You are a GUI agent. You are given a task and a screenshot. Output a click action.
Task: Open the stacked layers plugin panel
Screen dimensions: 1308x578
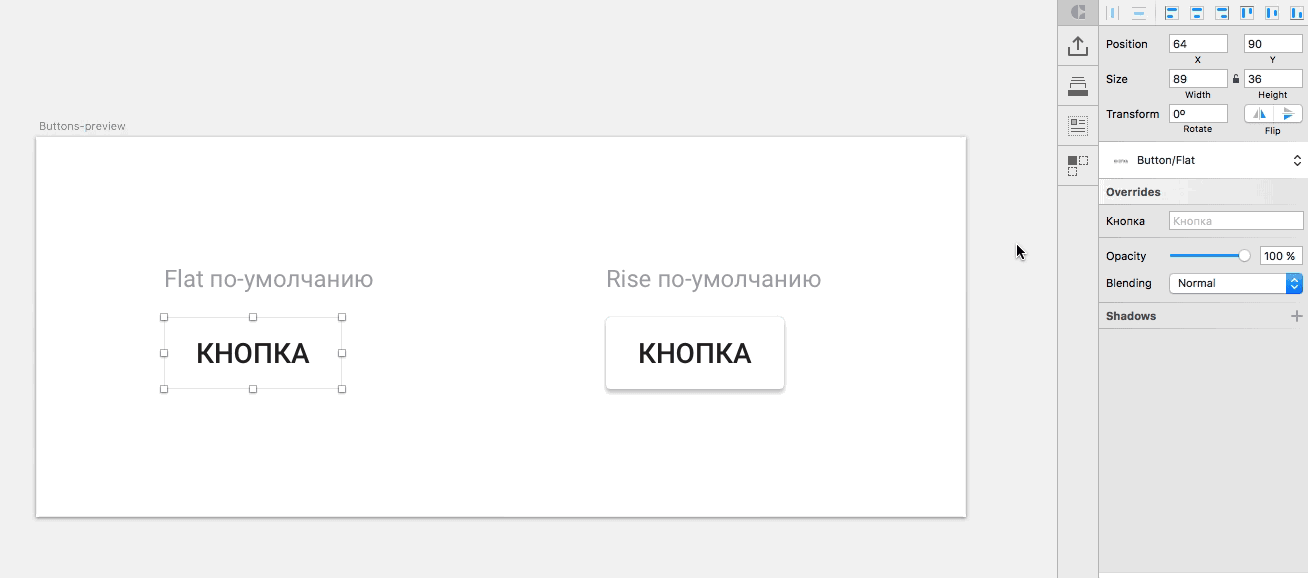[1077, 86]
